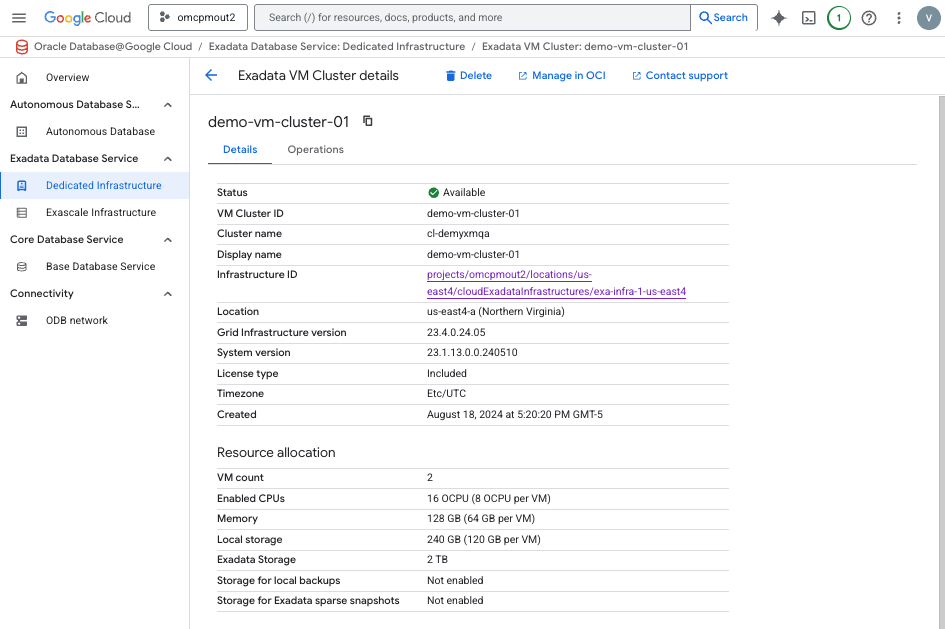
Task: Open your account avatar menu
Action: [928, 17]
